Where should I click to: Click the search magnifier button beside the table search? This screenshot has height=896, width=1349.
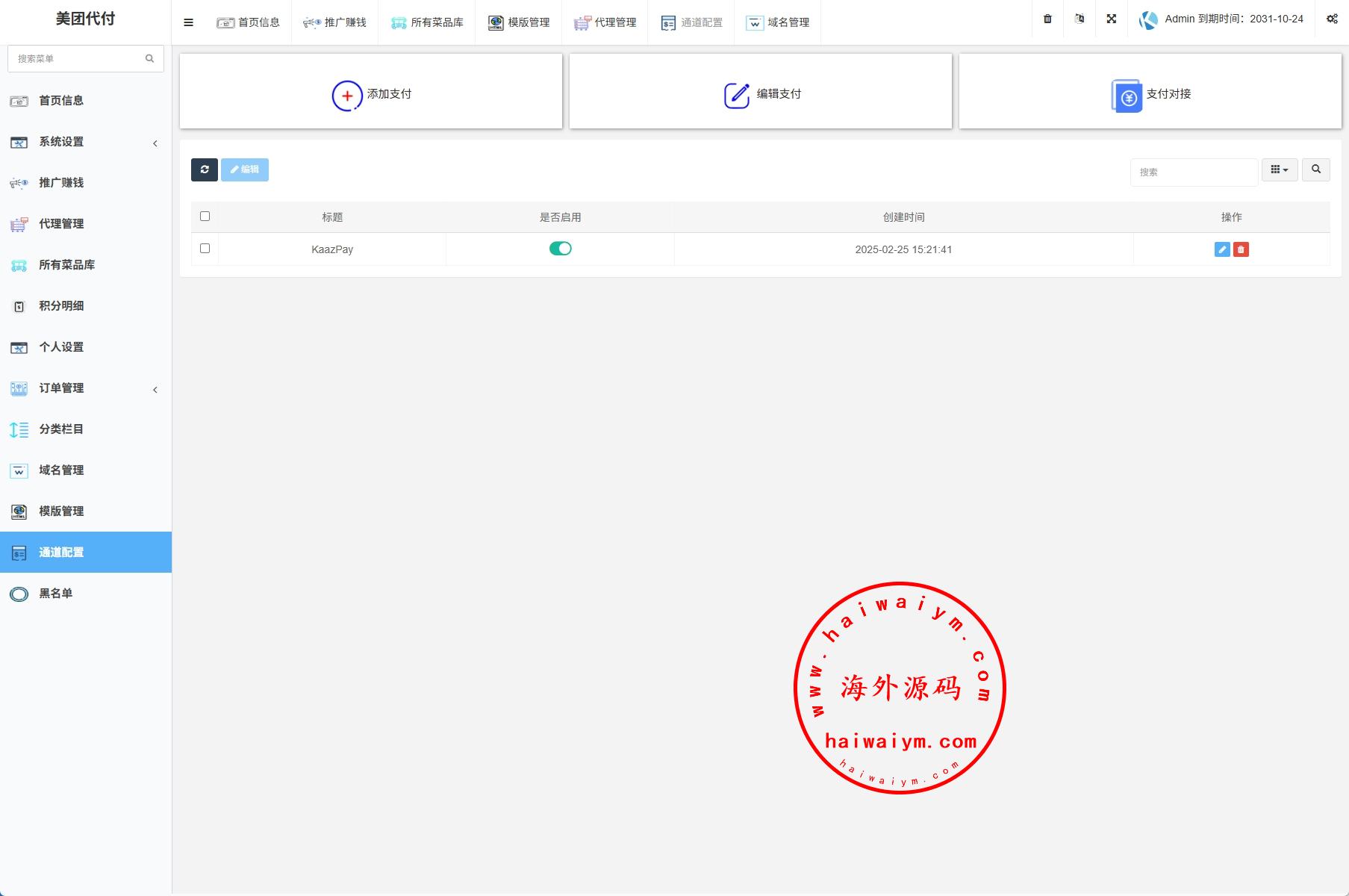pos(1315,169)
